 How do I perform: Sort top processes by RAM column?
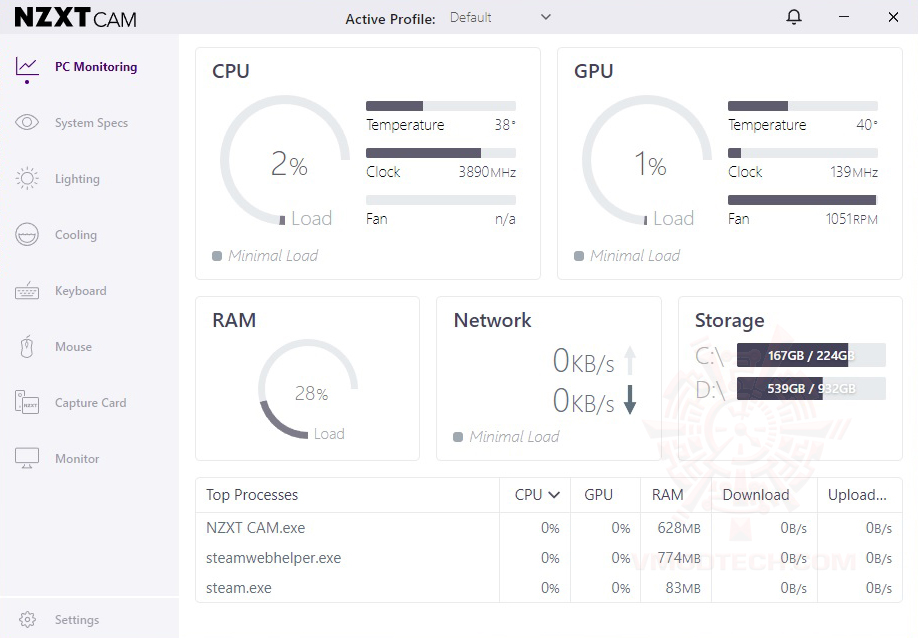click(667, 495)
